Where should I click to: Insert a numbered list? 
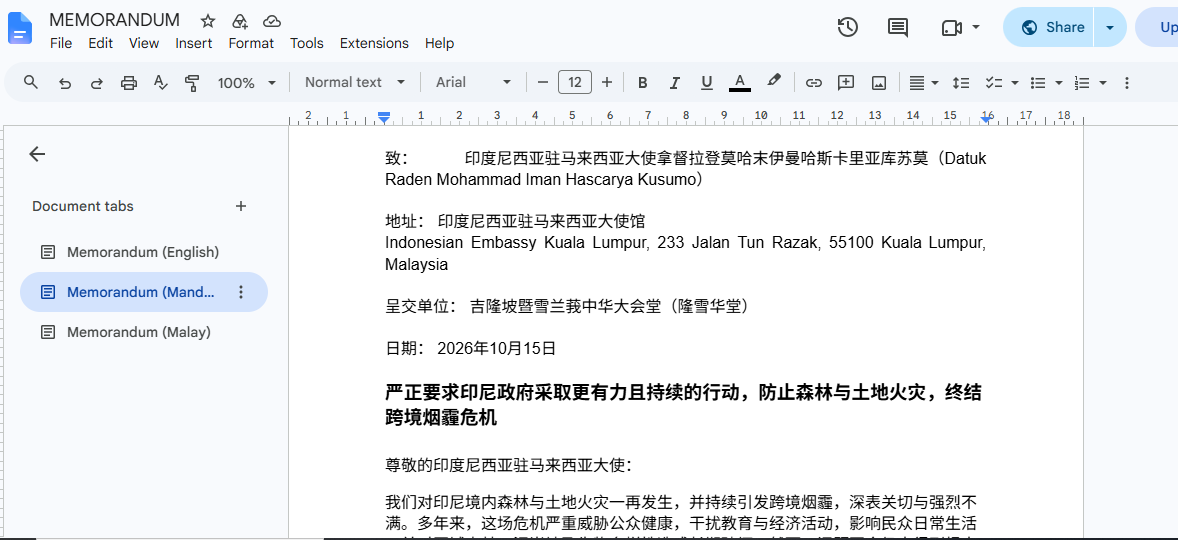coord(1082,83)
